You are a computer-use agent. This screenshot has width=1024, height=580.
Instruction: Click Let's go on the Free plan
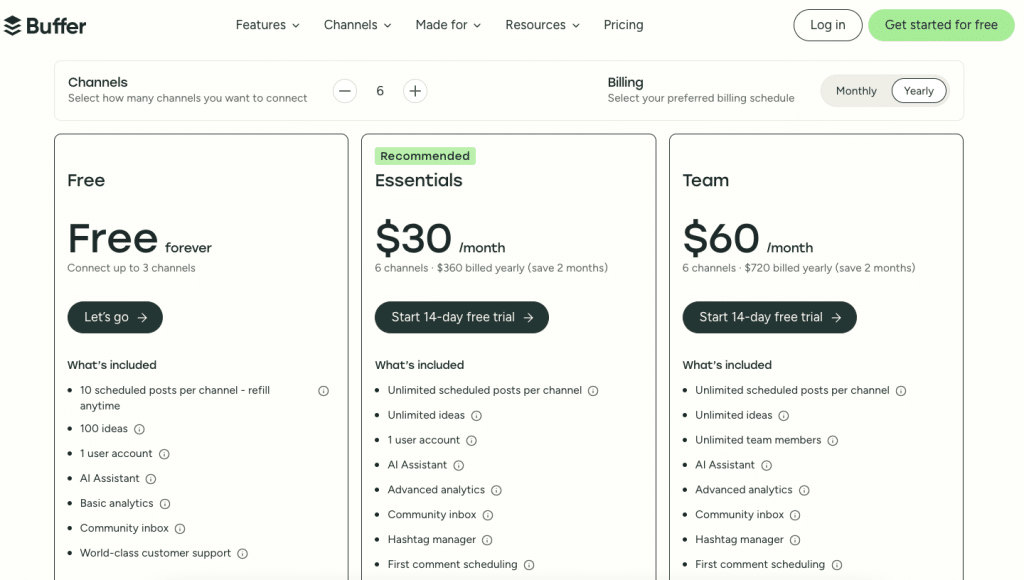coord(114,317)
